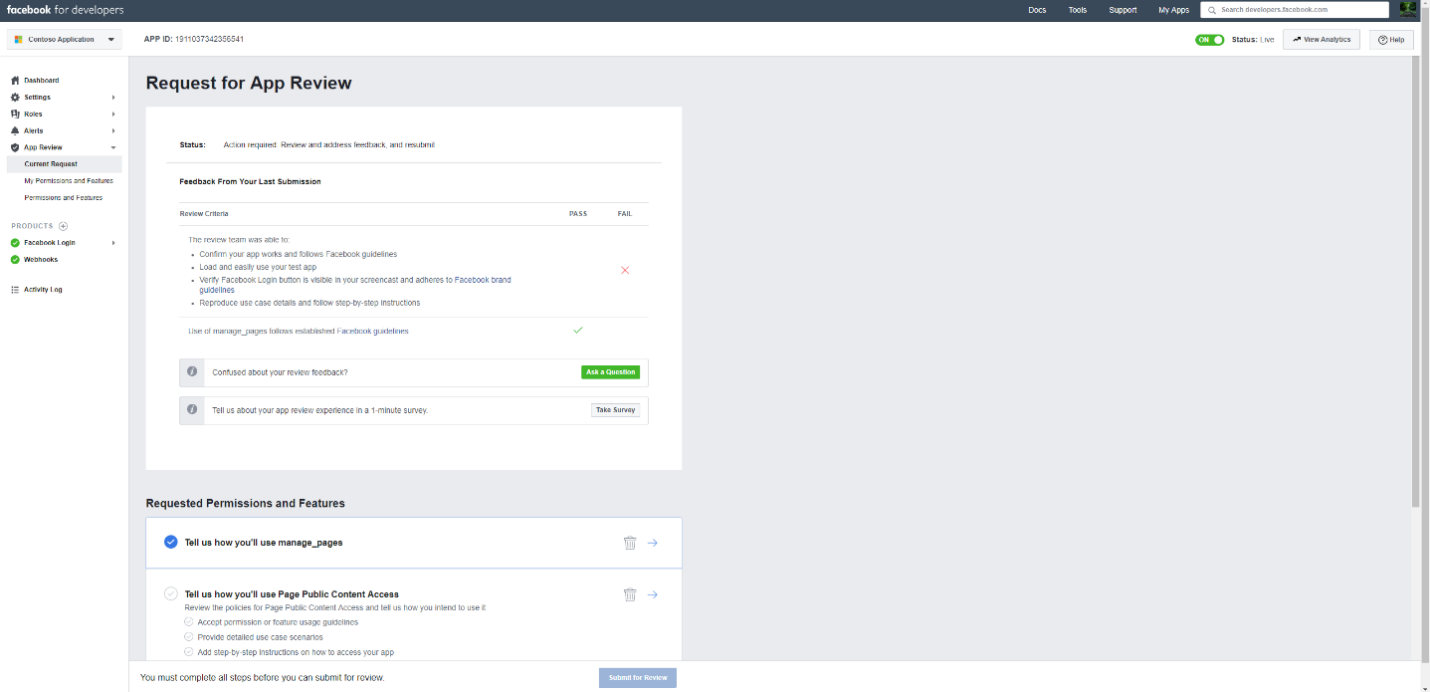Turn off the app's ON status toggle
This screenshot has height=692, width=1430.
[x=1209, y=39]
